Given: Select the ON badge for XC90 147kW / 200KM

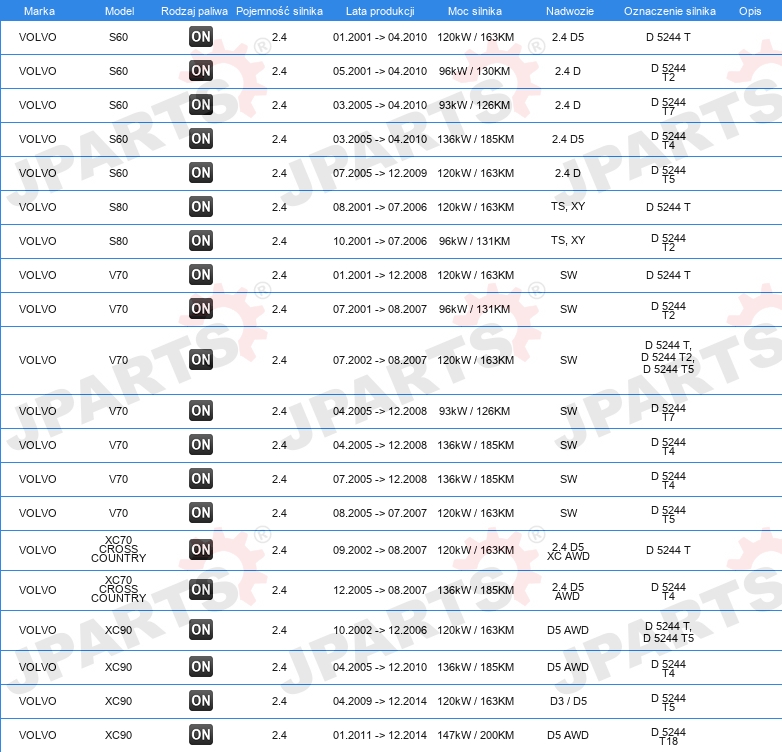Looking at the screenshot, I should pyautogui.click(x=201, y=735).
